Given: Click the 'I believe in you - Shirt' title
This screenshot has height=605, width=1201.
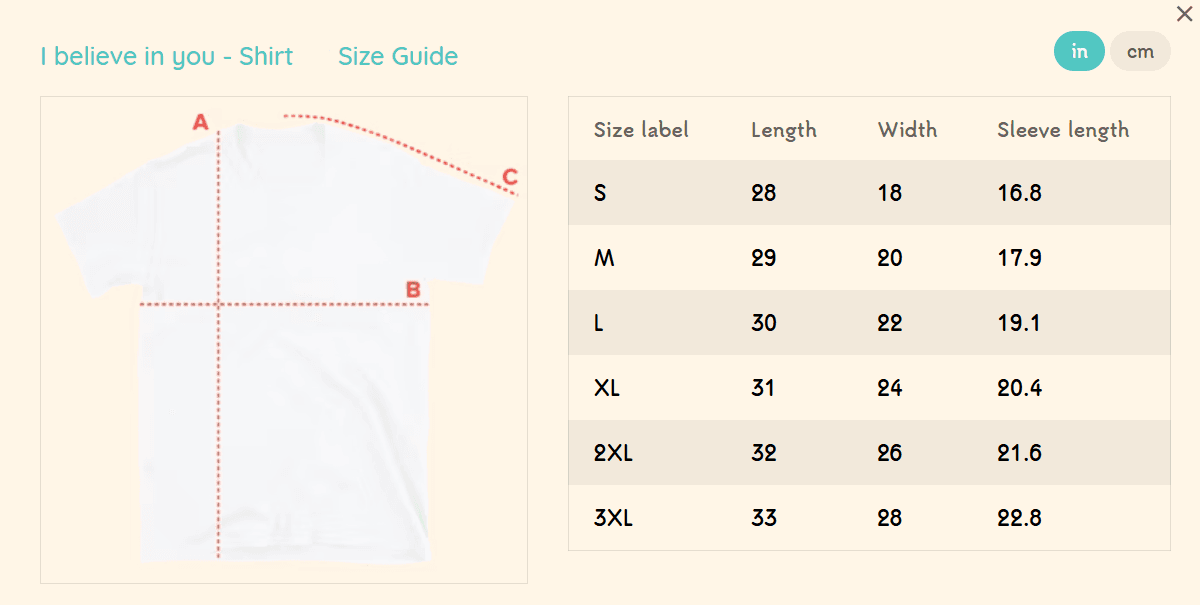Looking at the screenshot, I should pos(167,56).
